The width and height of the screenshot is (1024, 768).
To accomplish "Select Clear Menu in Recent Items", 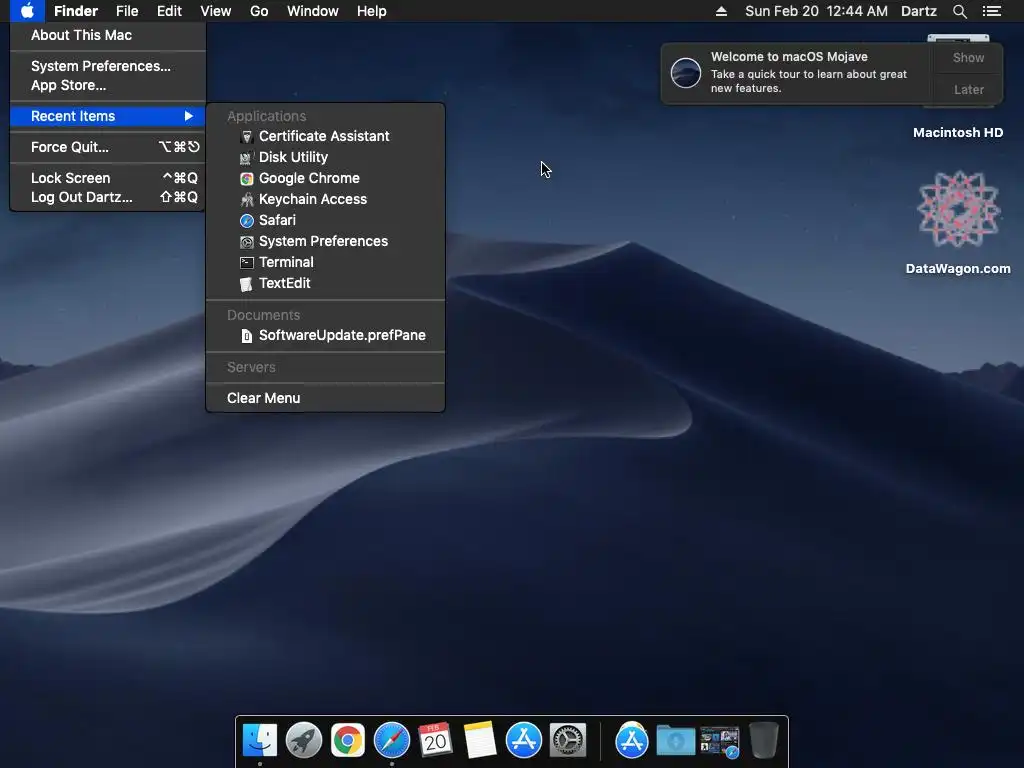I will click(x=325, y=398).
